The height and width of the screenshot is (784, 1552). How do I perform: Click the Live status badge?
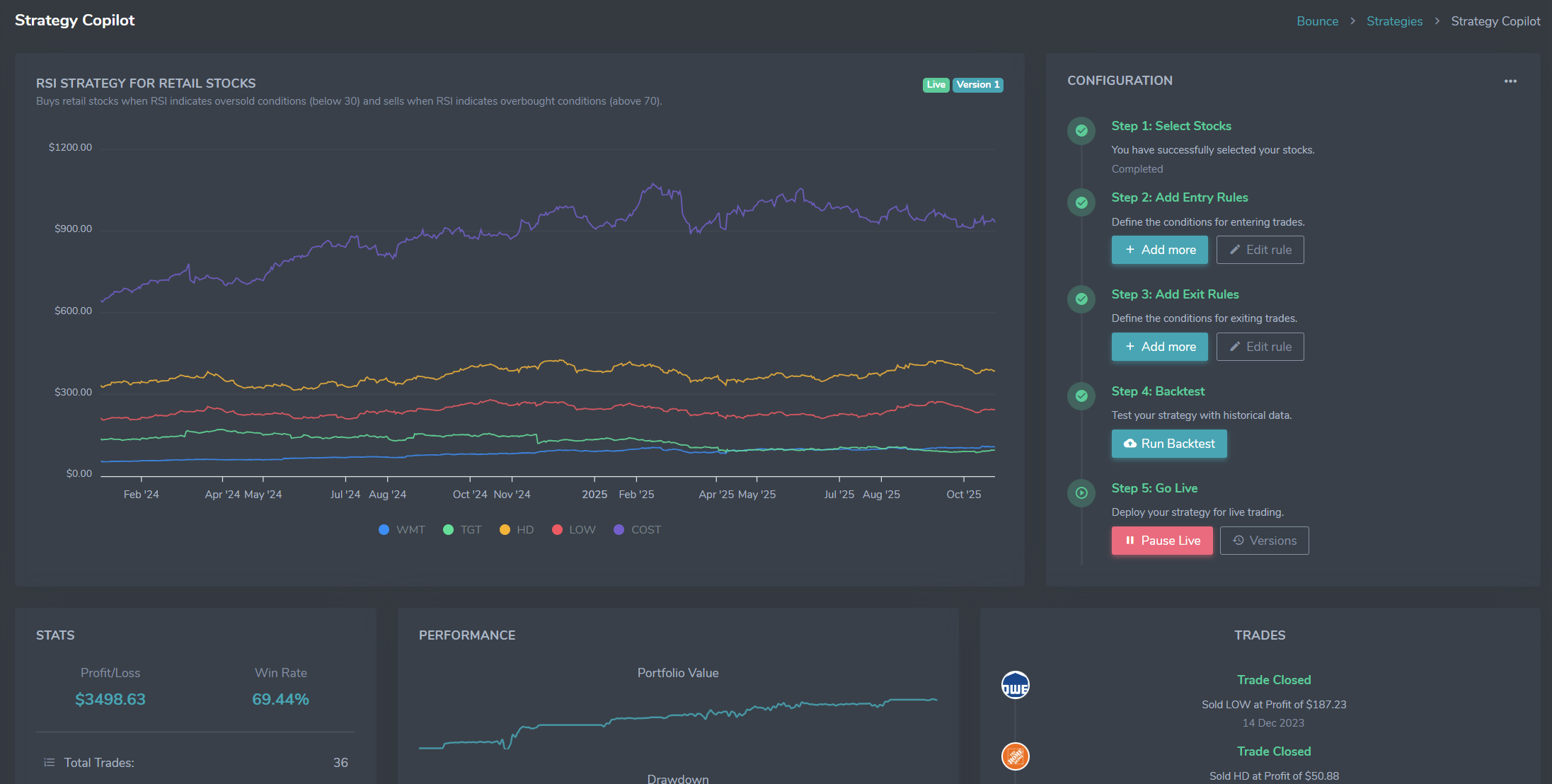pos(936,84)
